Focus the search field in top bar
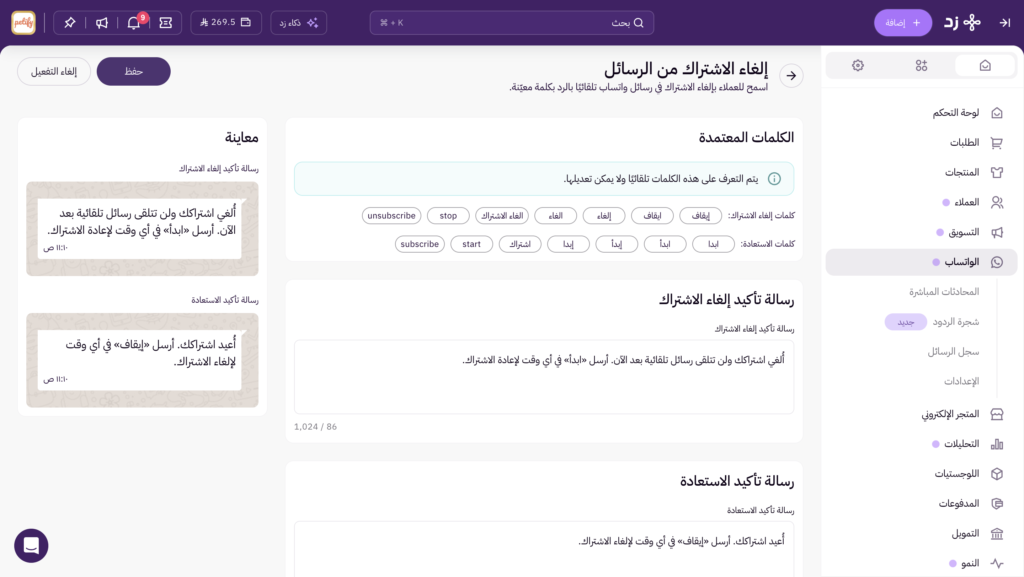Screen dimensions: 1024x577 511,23
